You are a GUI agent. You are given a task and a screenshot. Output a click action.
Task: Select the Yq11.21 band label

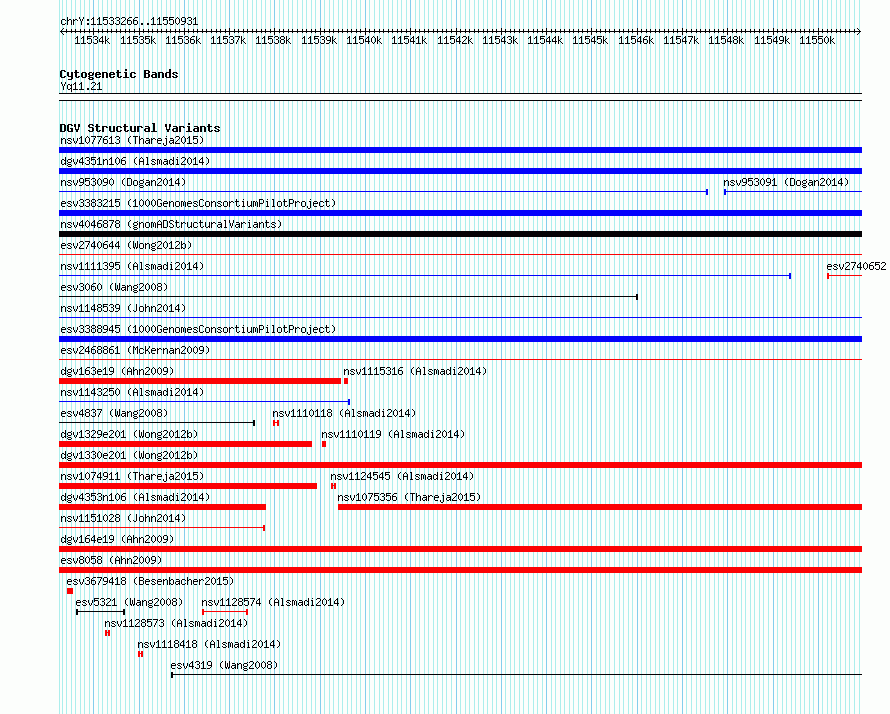click(x=81, y=86)
